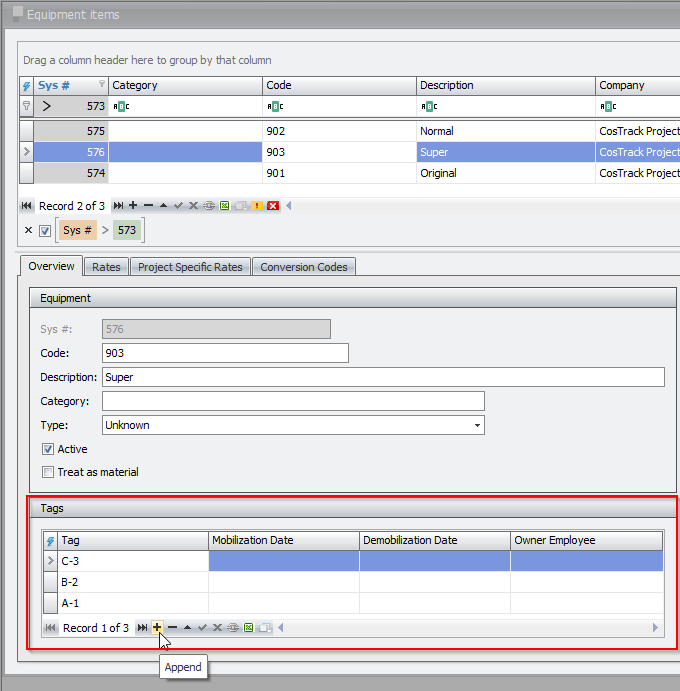The image size is (680, 691).
Task: Change Description filter condition ABC icon
Action: pos(429,106)
